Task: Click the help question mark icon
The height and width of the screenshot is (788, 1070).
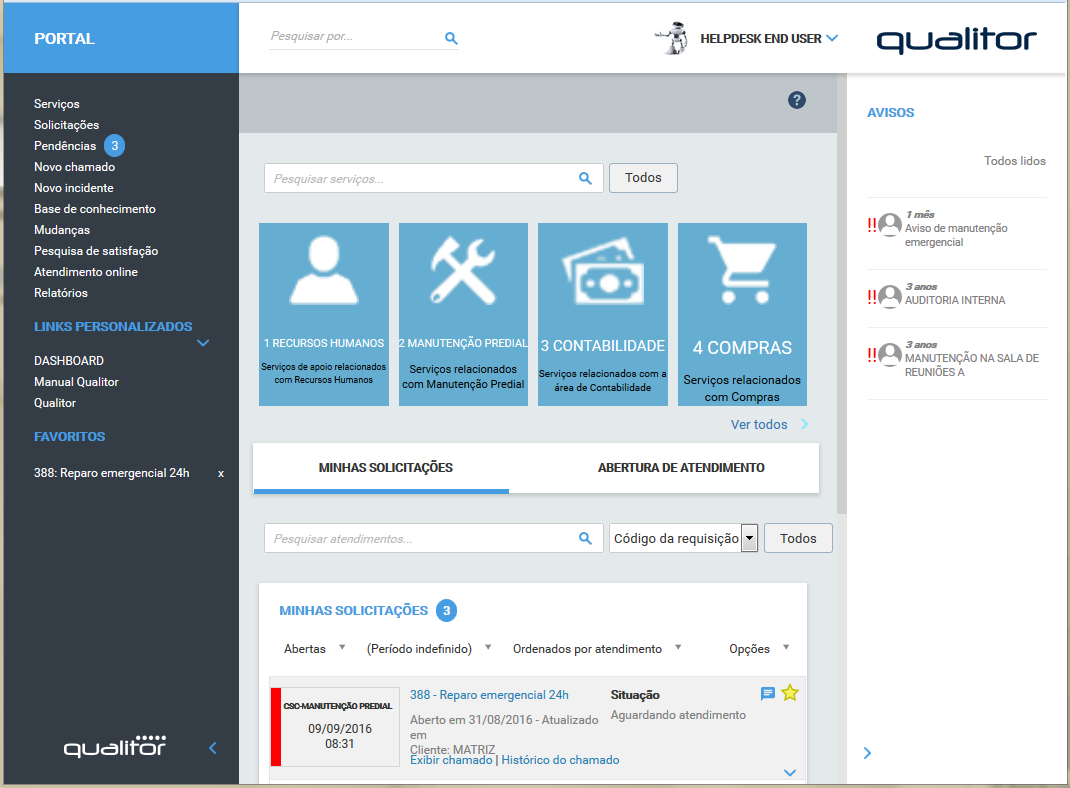Action: click(797, 100)
